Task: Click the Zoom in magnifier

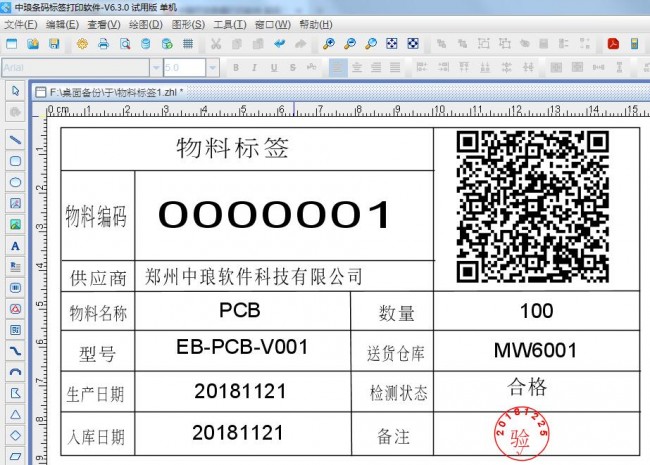Action: (x=329, y=44)
